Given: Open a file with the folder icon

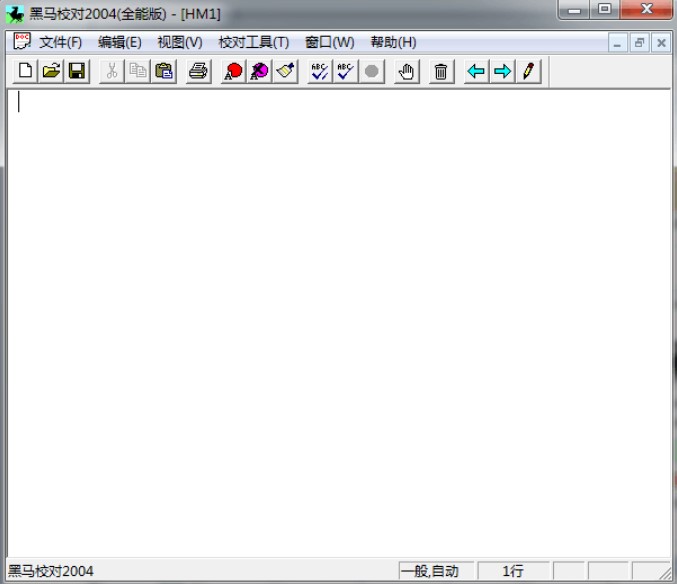Looking at the screenshot, I should 51,71.
